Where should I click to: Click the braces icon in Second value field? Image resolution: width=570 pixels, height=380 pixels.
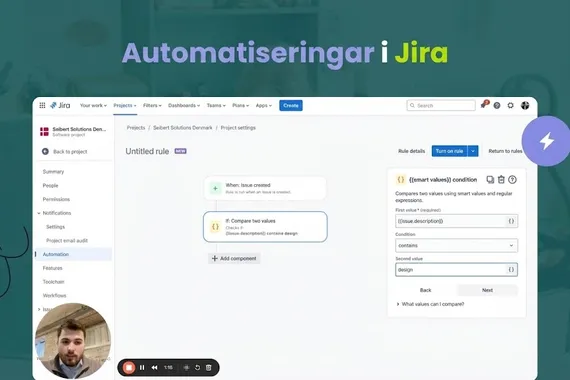click(x=511, y=270)
